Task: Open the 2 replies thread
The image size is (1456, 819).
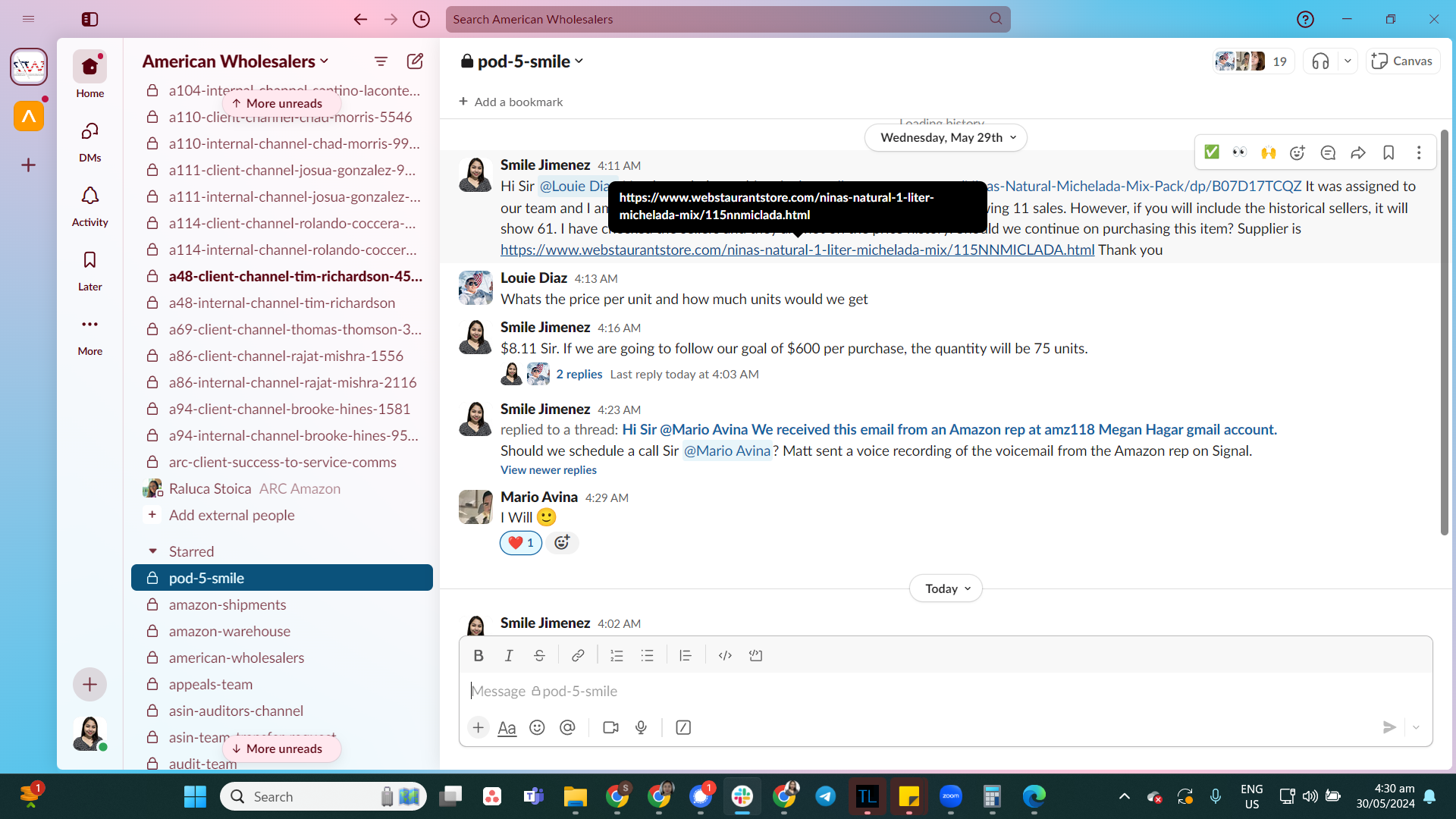Action: tap(579, 375)
